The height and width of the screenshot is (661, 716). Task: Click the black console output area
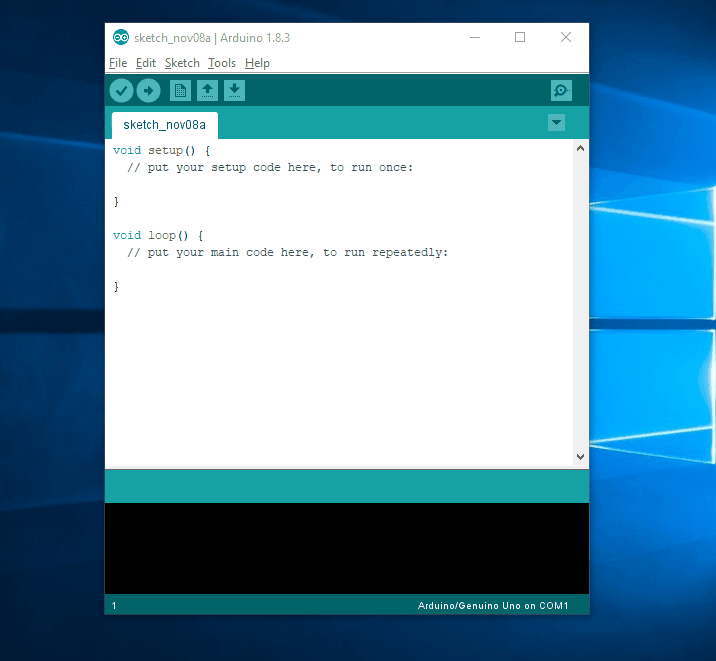point(346,547)
